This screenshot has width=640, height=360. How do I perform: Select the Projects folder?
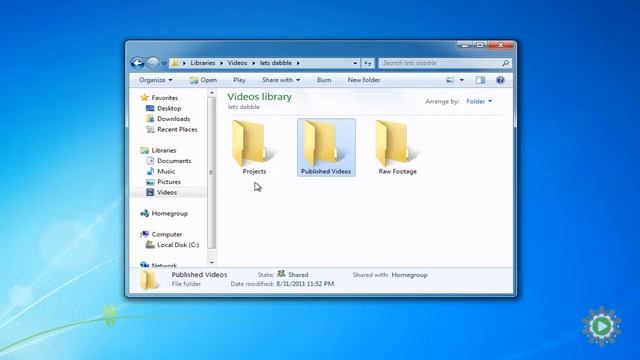pyautogui.click(x=254, y=147)
